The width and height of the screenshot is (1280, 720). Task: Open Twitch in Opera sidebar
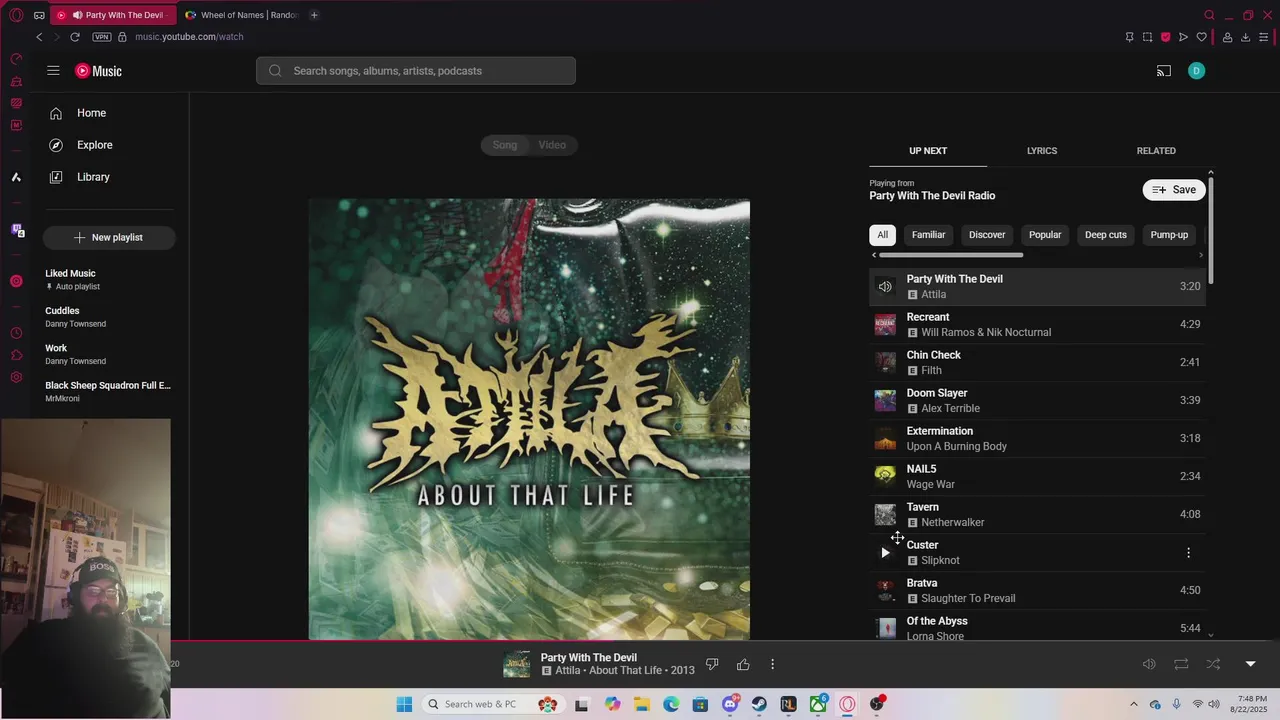[17, 230]
